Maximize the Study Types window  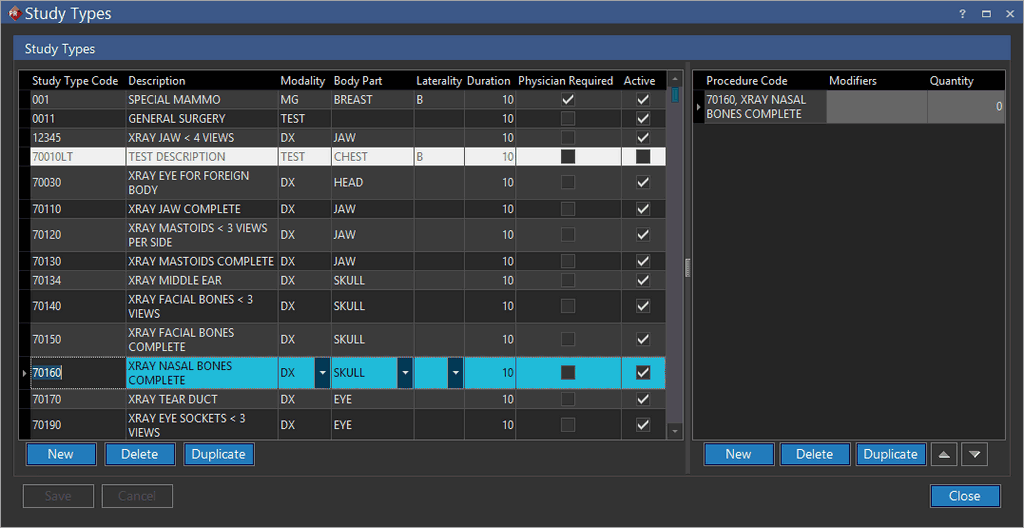[986, 14]
